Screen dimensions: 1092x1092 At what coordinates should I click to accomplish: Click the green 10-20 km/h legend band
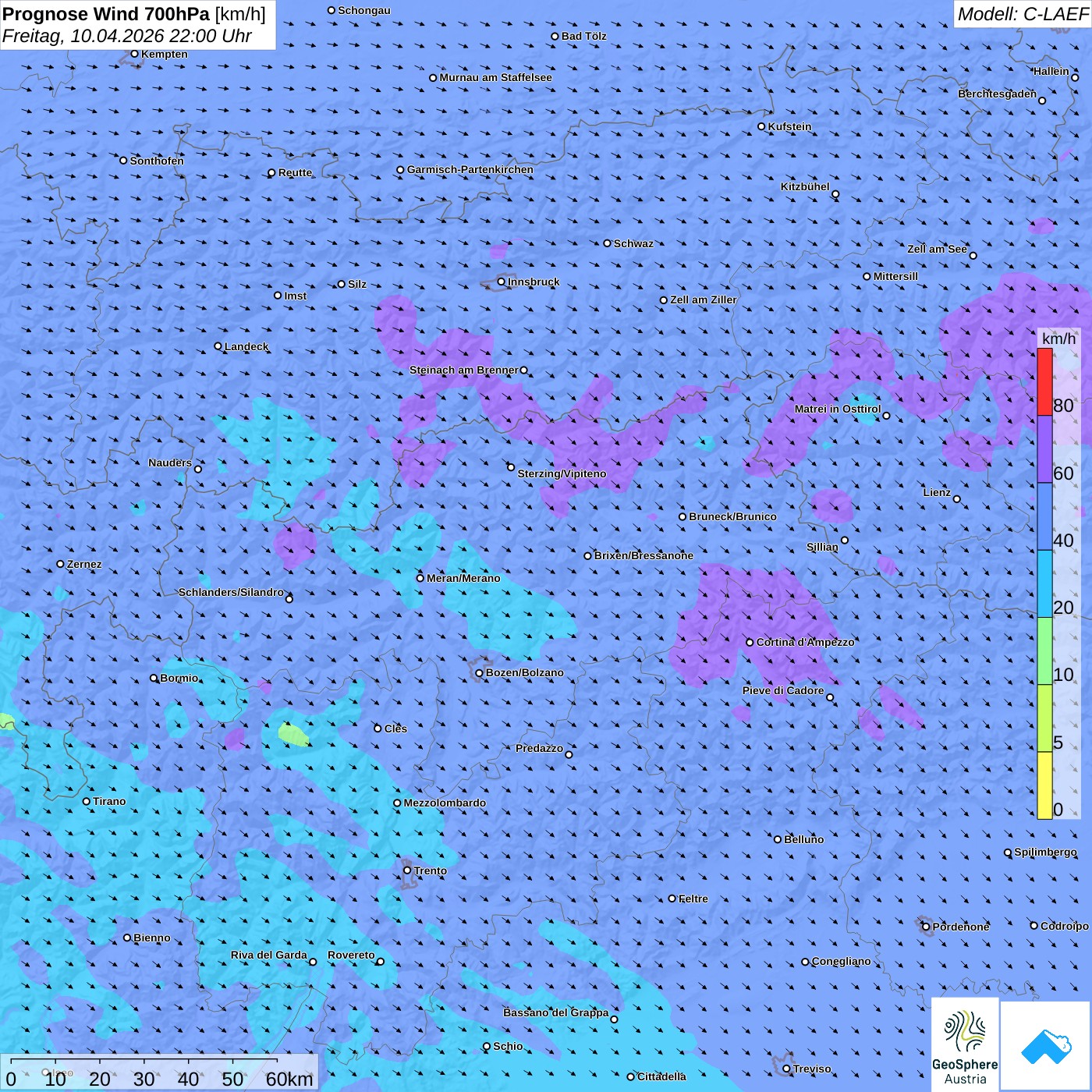tap(1044, 651)
